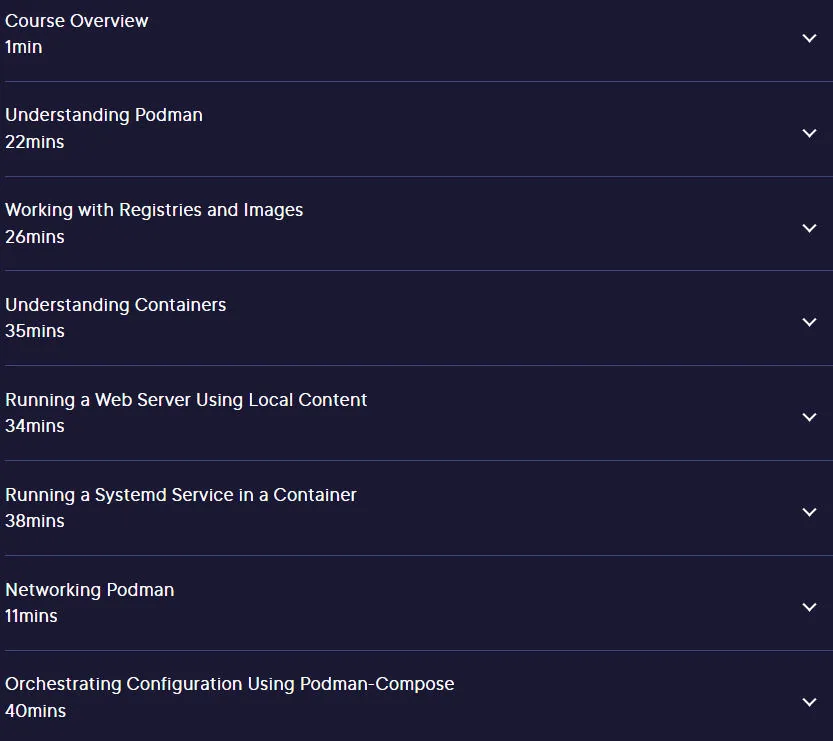Open Orchestrating Configuration Using Podman-Compose
Image resolution: width=833 pixels, height=741 pixels.
tap(230, 684)
